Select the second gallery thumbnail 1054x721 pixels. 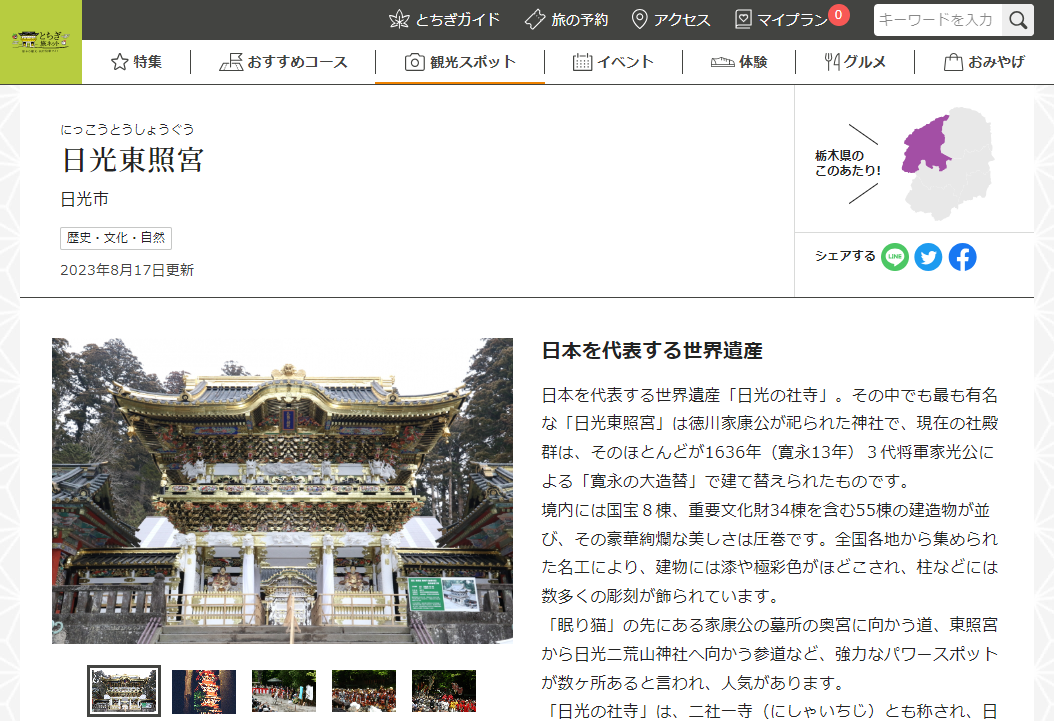pos(204,691)
